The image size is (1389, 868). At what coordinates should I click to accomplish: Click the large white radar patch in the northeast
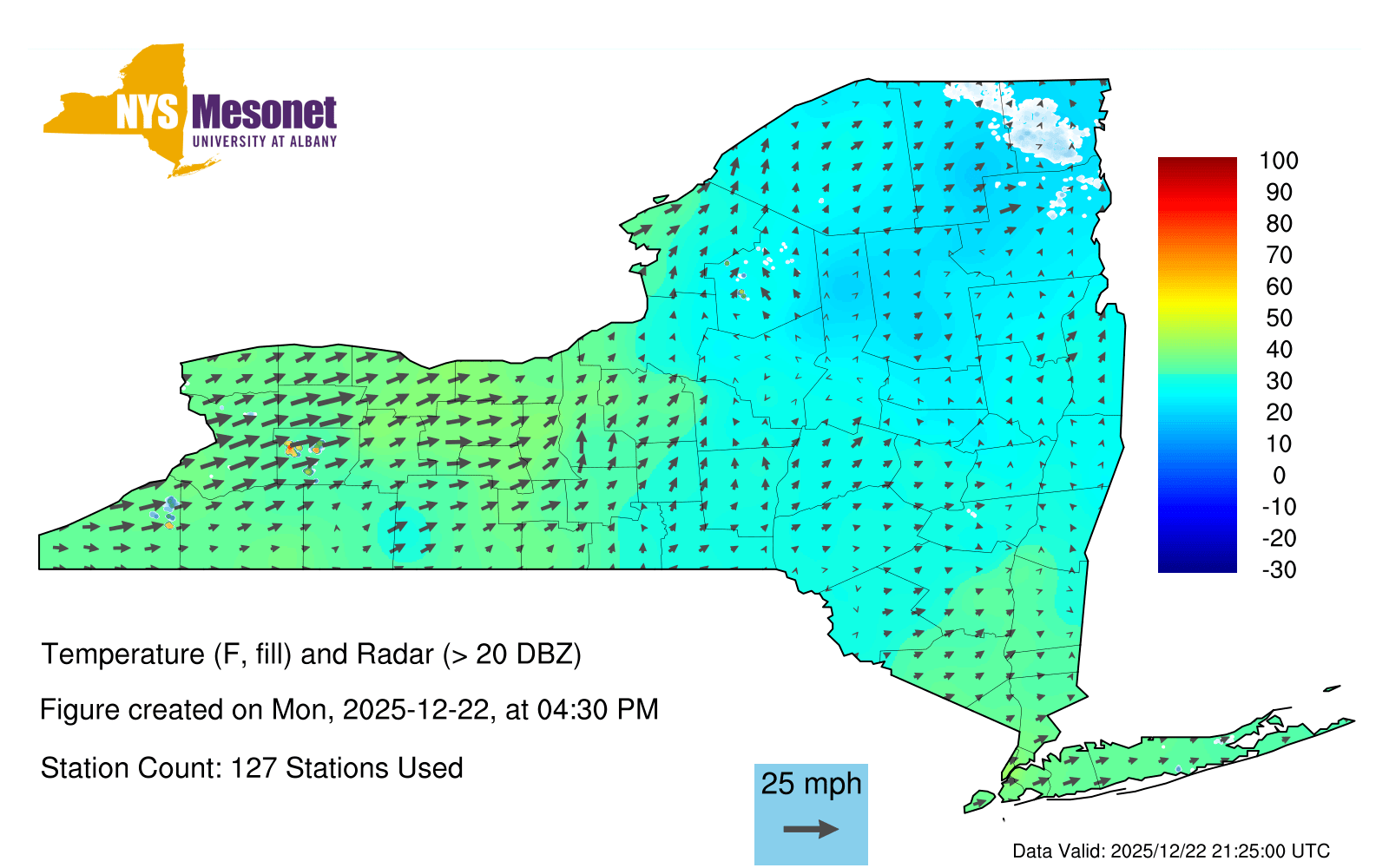tap(1042, 130)
